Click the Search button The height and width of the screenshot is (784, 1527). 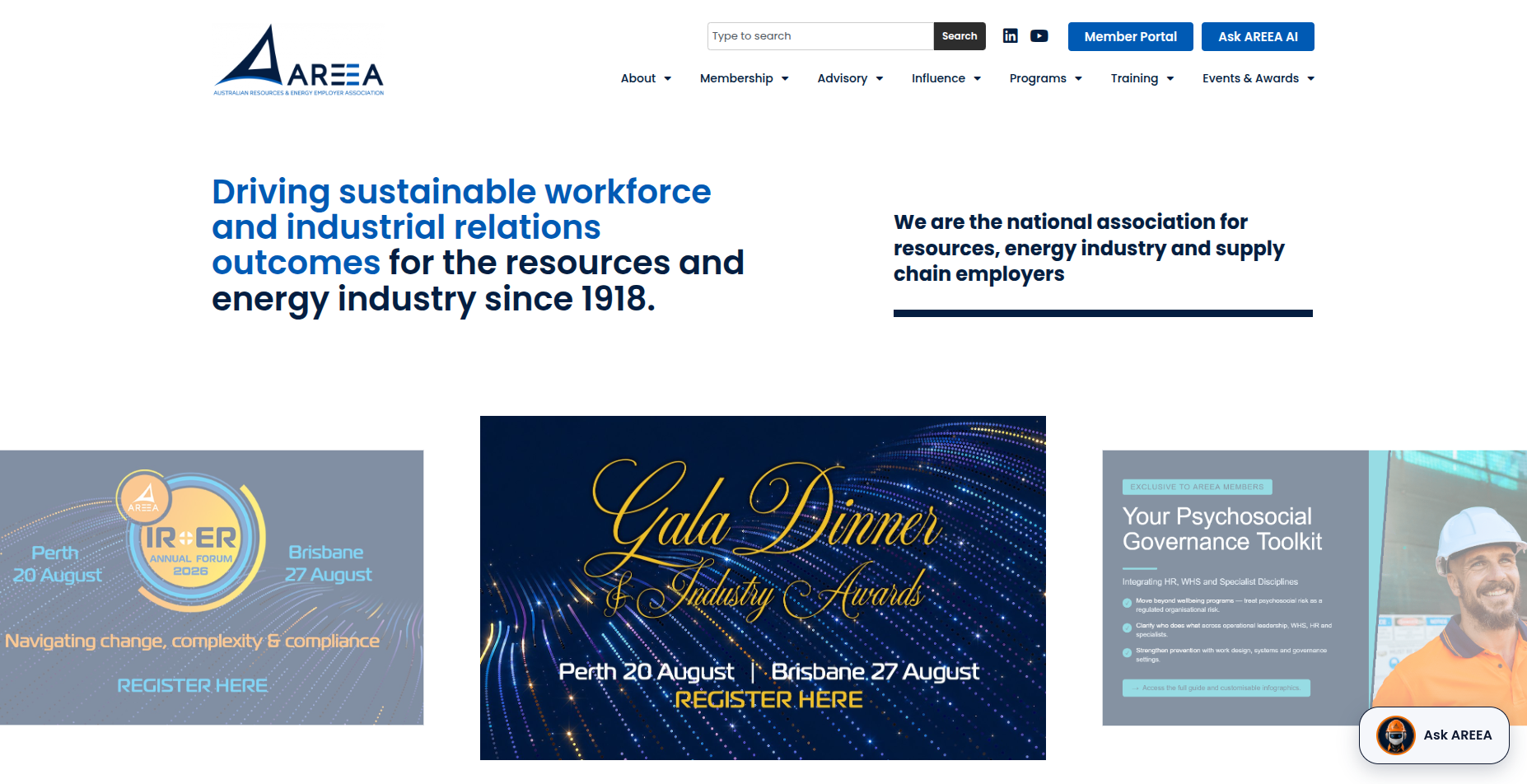click(960, 36)
